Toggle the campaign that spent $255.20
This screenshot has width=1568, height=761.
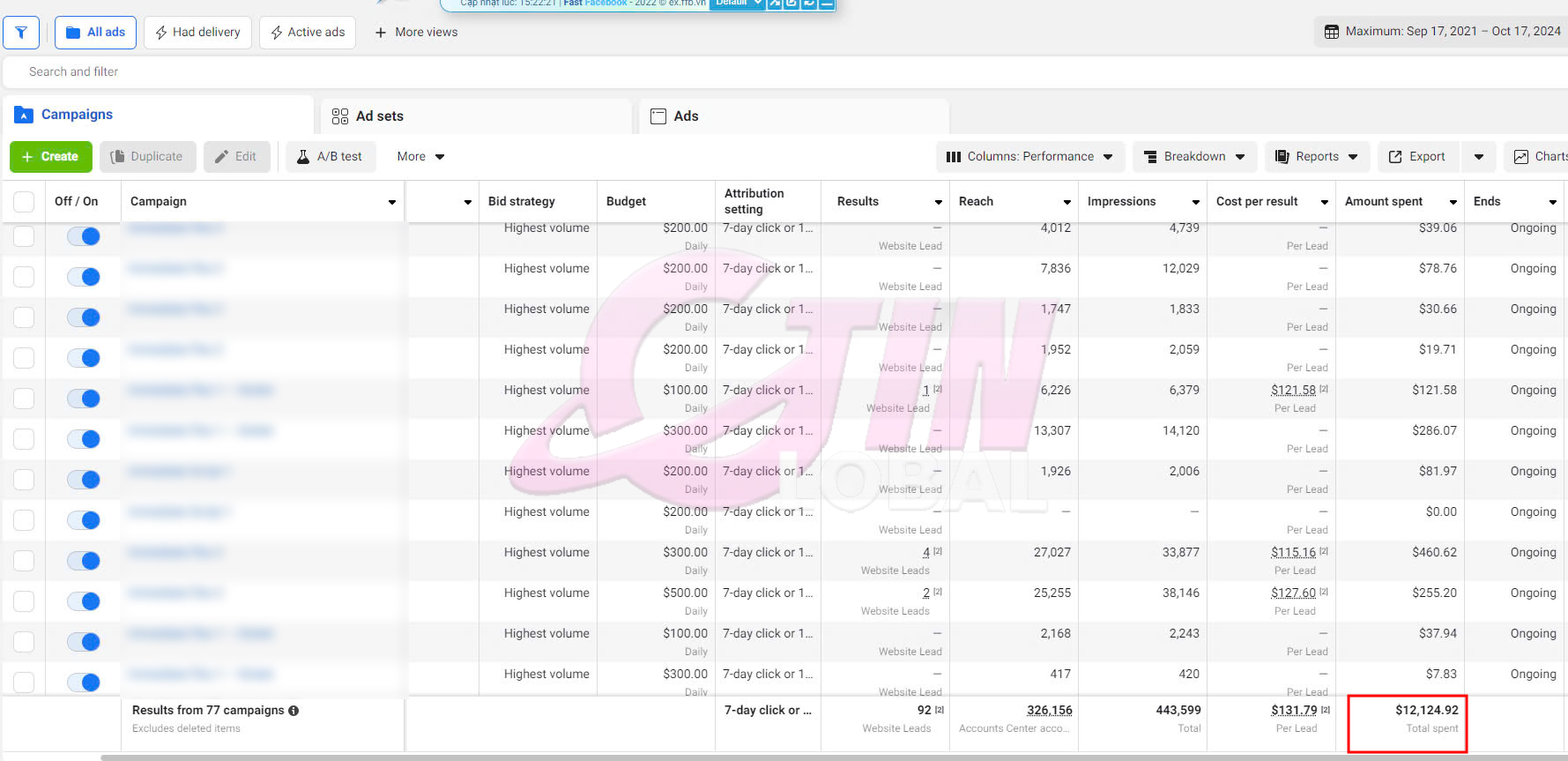84,601
